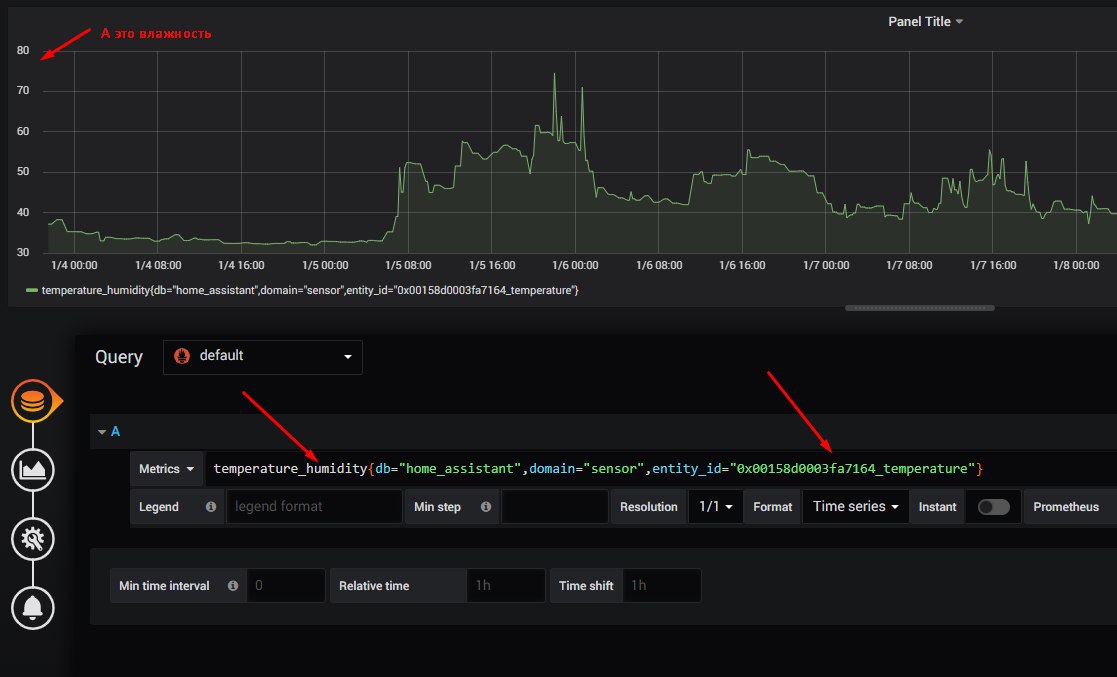Open the General settings gear-wrench icon
Image resolution: width=1117 pixels, height=677 pixels.
coord(33,539)
